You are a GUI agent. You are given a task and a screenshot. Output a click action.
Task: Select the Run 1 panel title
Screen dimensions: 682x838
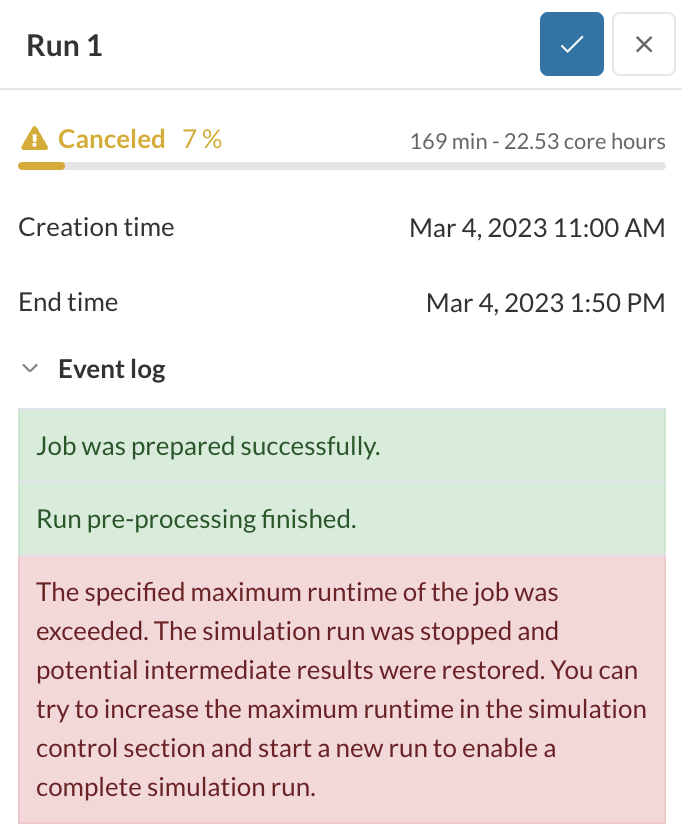(64, 46)
